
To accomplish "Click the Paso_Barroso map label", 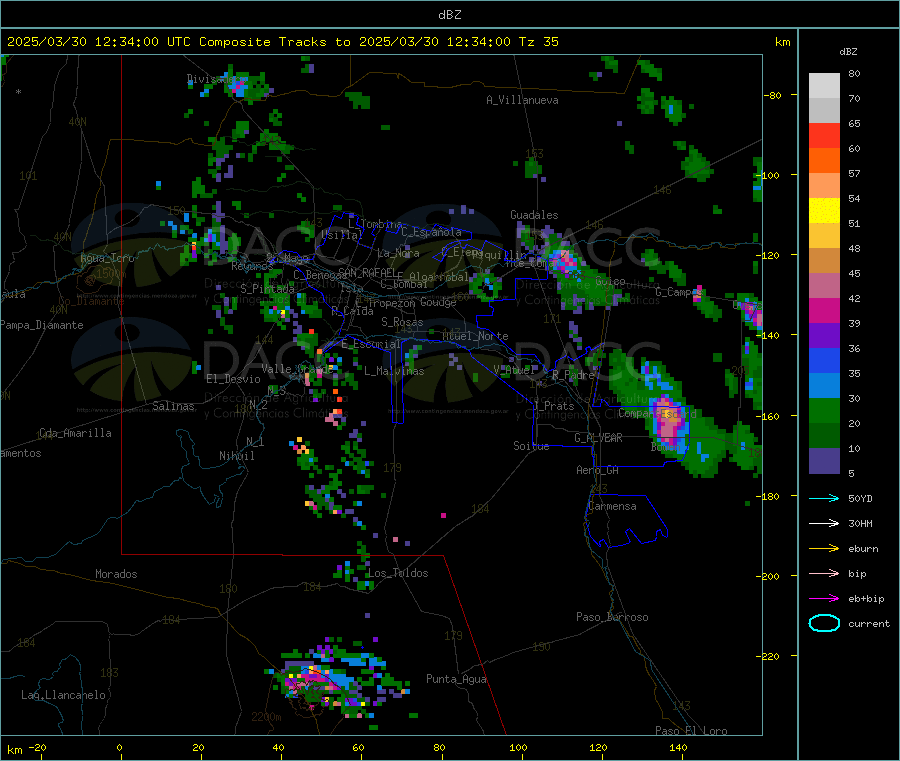I will 612,617.
